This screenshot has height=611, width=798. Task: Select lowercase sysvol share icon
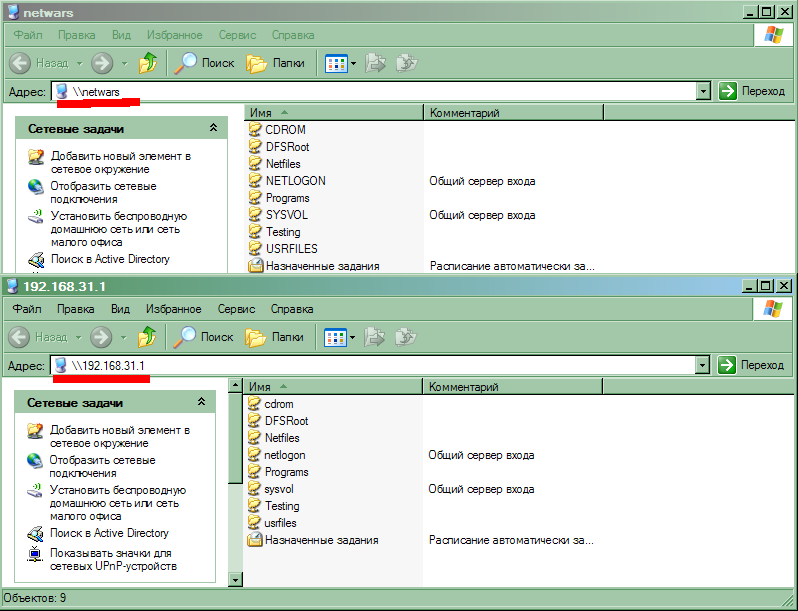(254, 489)
